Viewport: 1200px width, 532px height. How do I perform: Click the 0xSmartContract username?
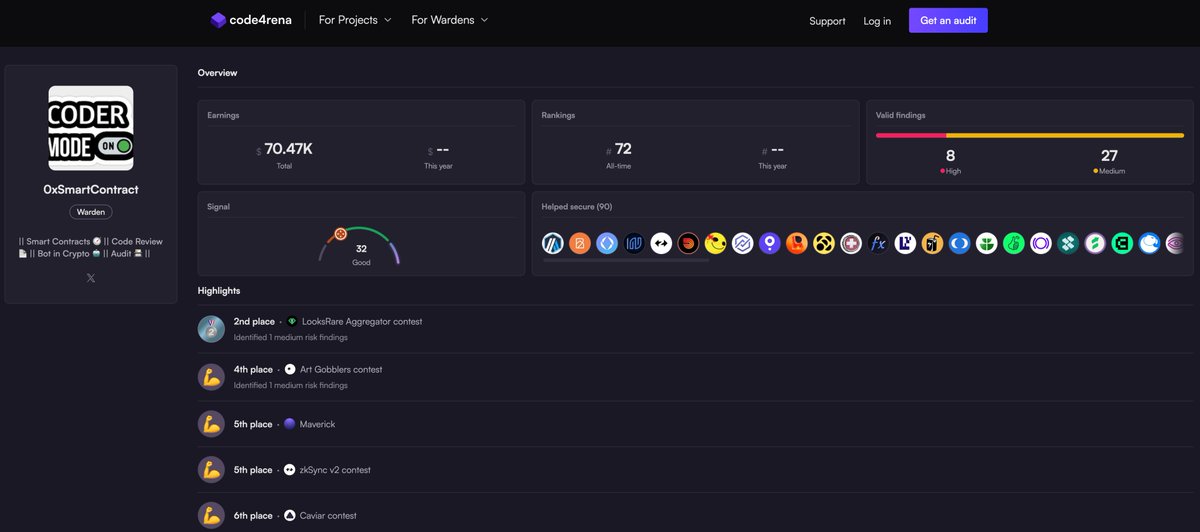[x=91, y=189]
